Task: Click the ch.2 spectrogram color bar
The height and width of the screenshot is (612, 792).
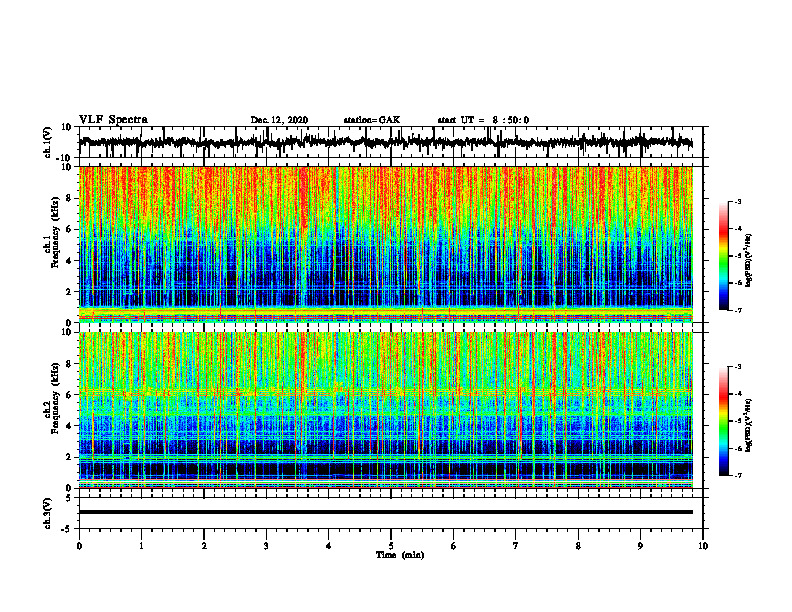Action: pos(724,421)
